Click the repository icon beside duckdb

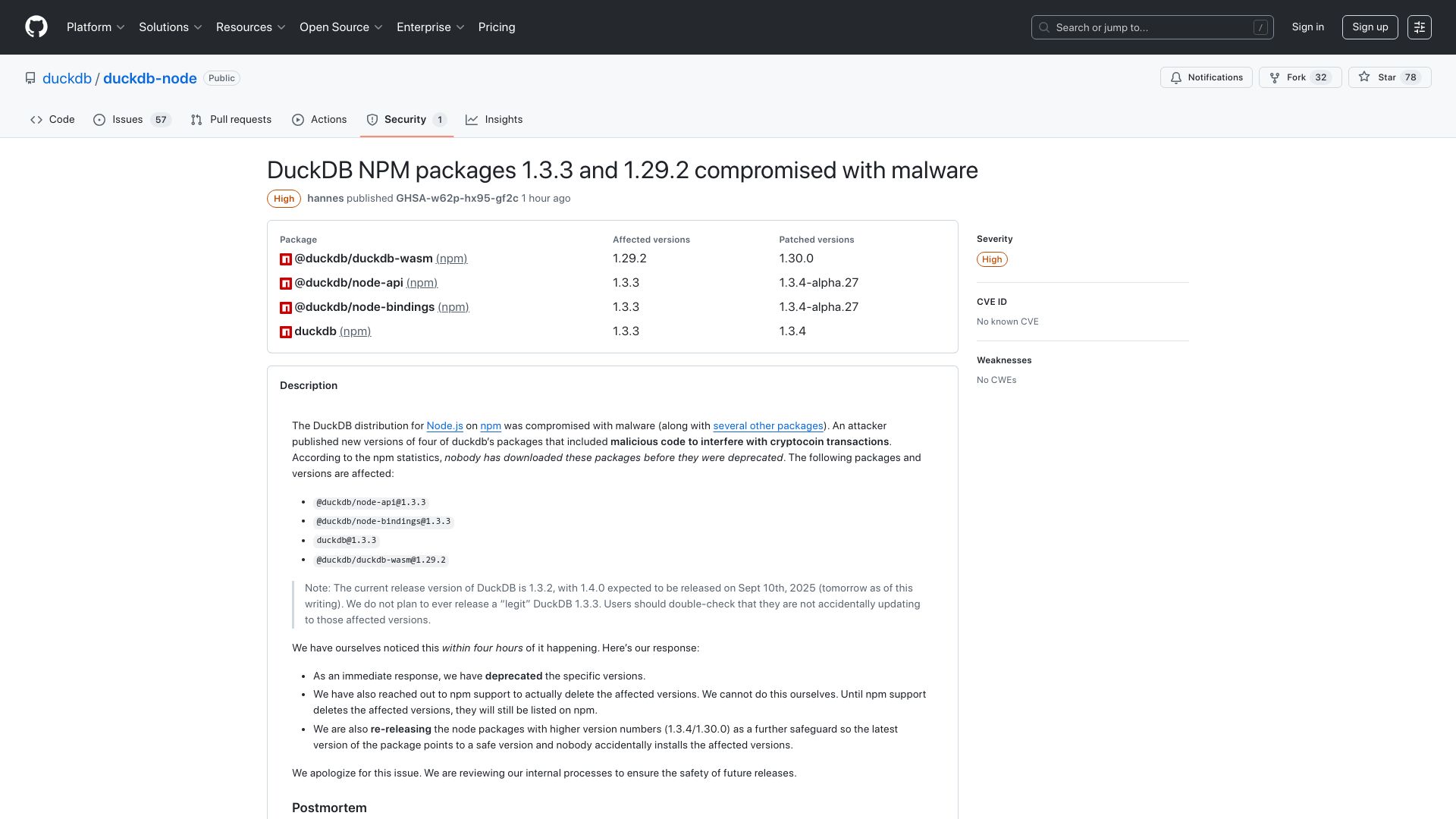click(30, 78)
